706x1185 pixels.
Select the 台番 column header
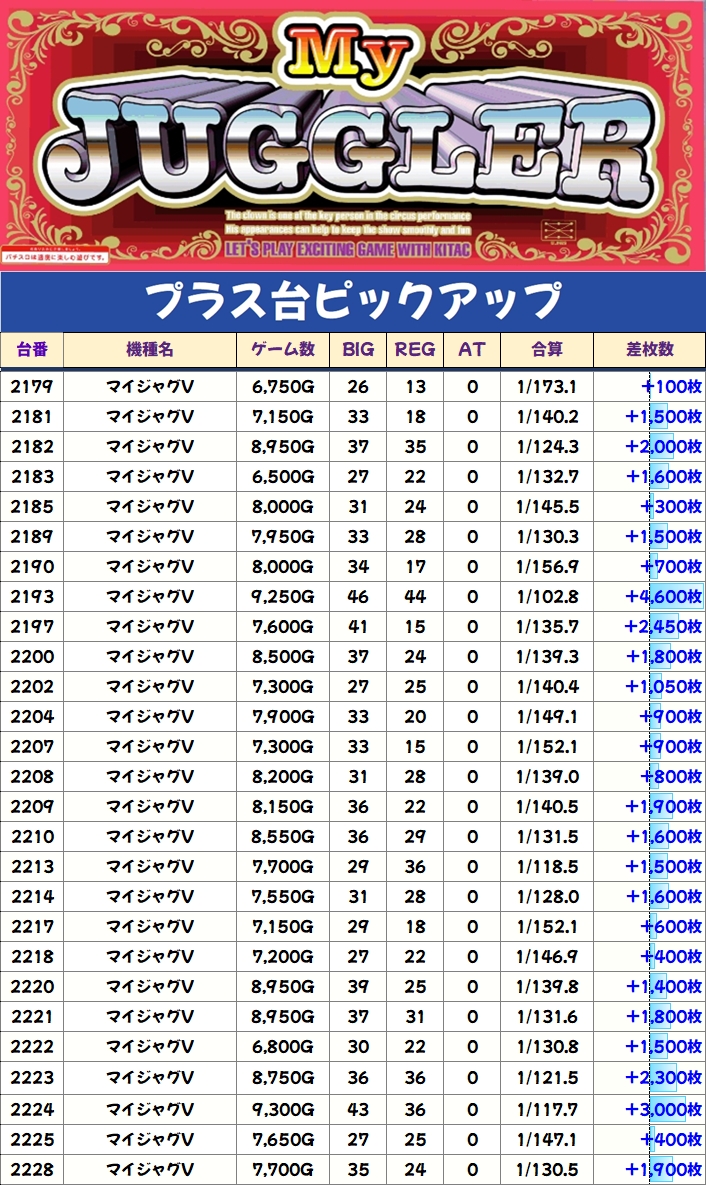(32, 350)
